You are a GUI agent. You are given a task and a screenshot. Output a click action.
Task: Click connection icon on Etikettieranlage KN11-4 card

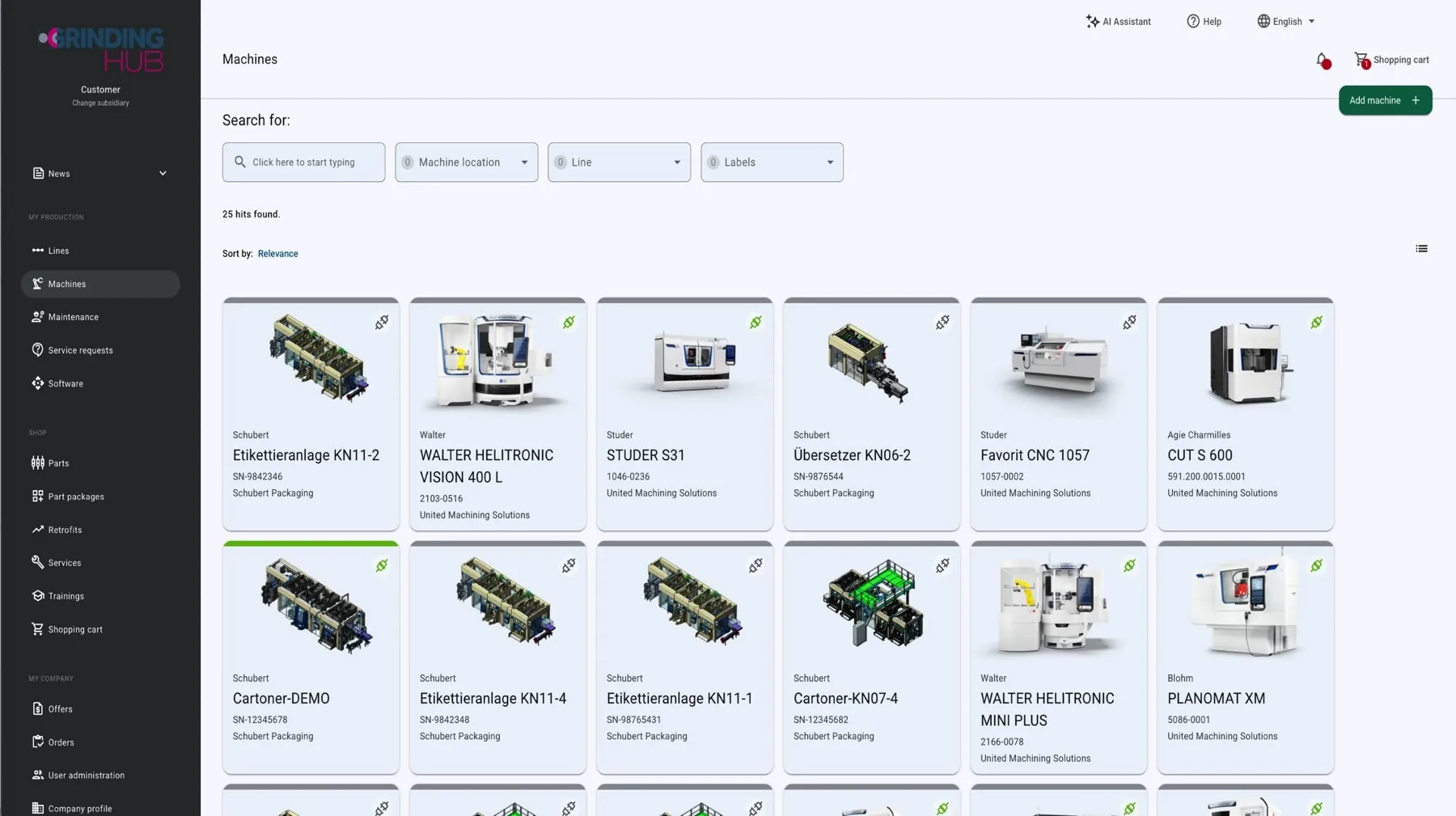[x=569, y=565]
